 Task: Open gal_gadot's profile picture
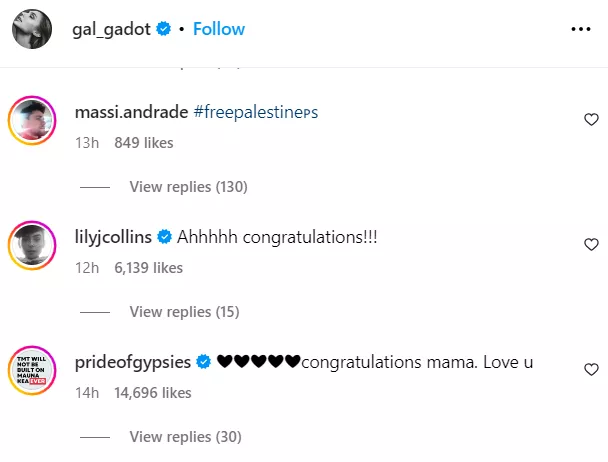(32, 30)
